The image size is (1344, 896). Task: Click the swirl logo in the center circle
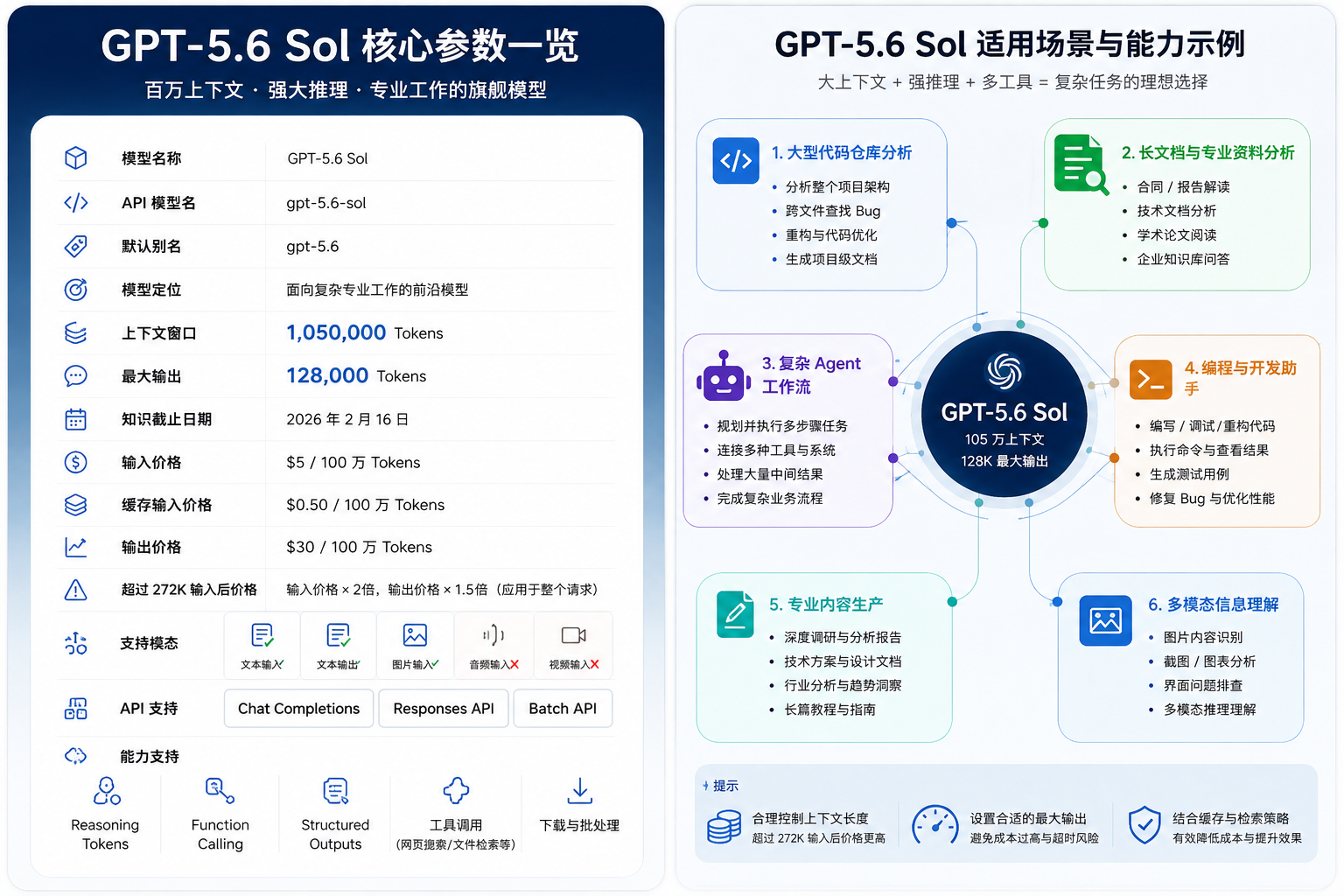pyautogui.click(x=1004, y=372)
